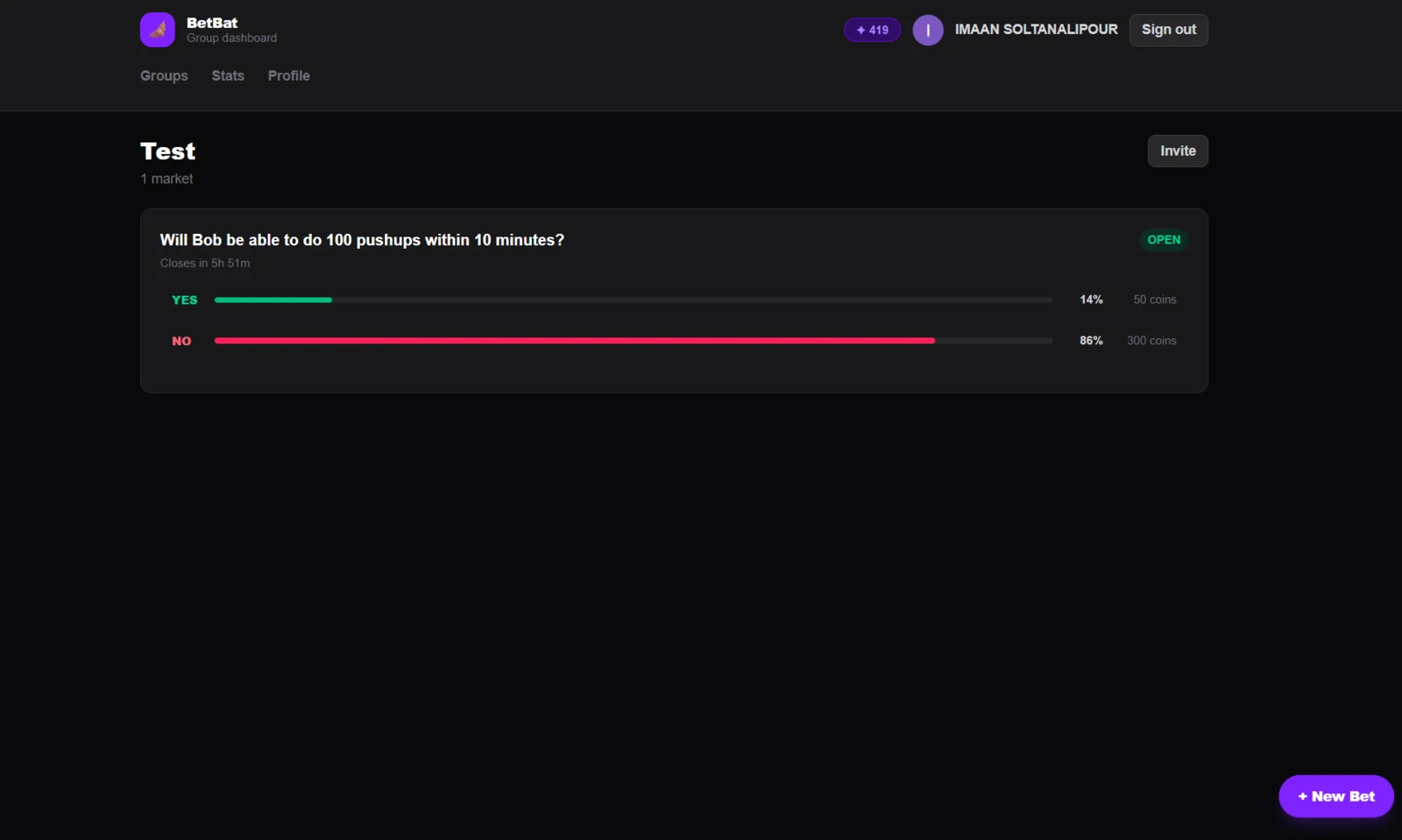
Task: Click the 50 coins amount
Action: pos(1155,300)
